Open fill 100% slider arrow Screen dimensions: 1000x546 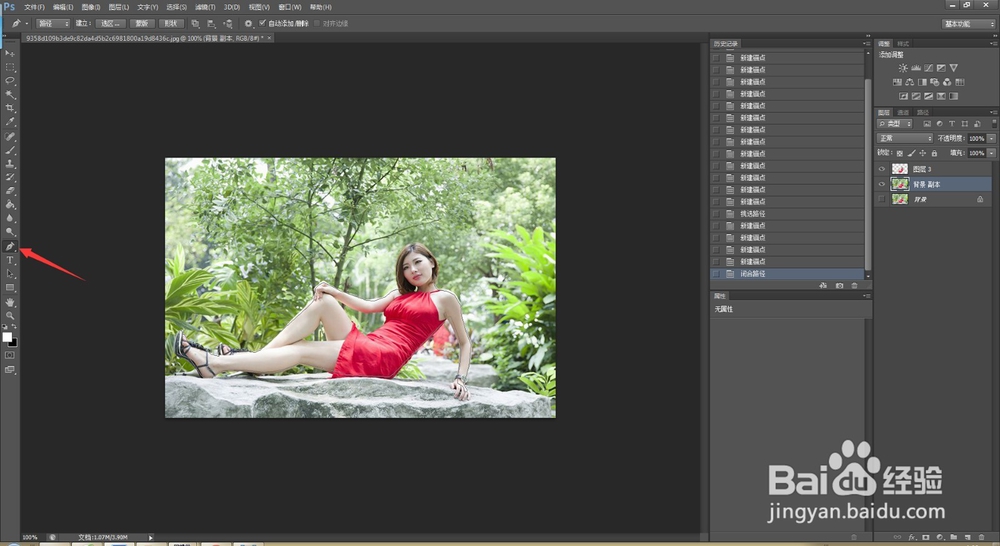991,153
